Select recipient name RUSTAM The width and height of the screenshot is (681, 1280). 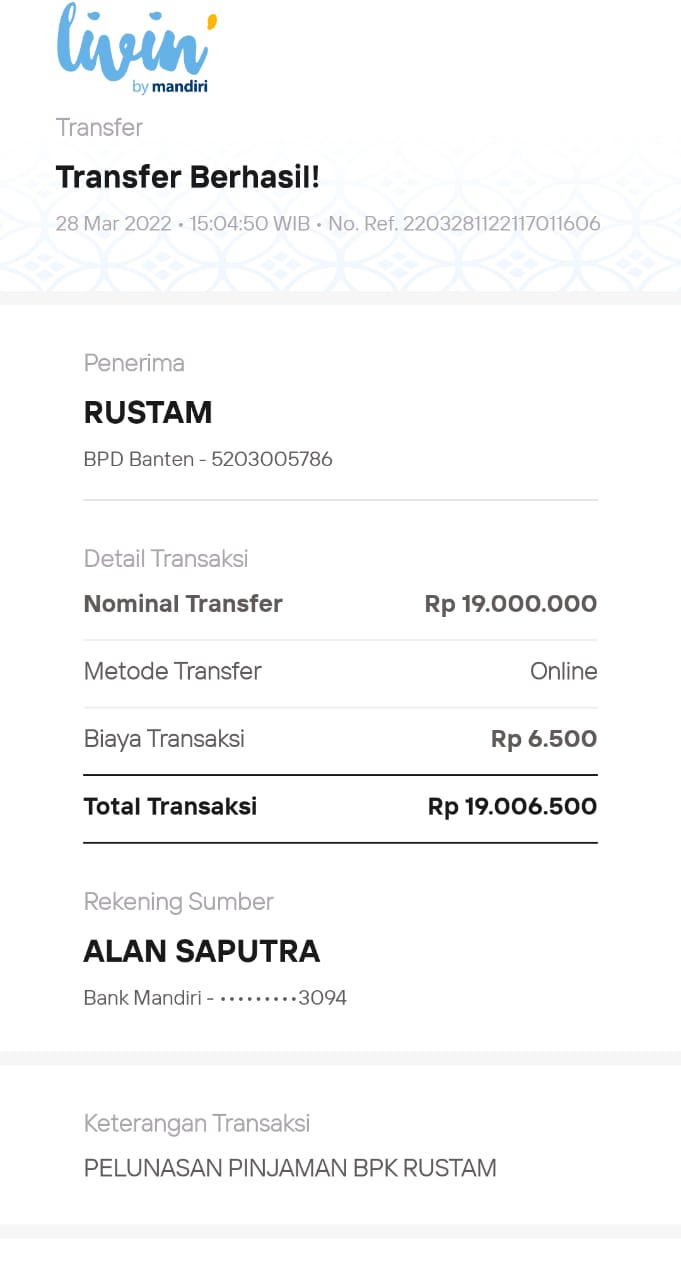(x=148, y=412)
